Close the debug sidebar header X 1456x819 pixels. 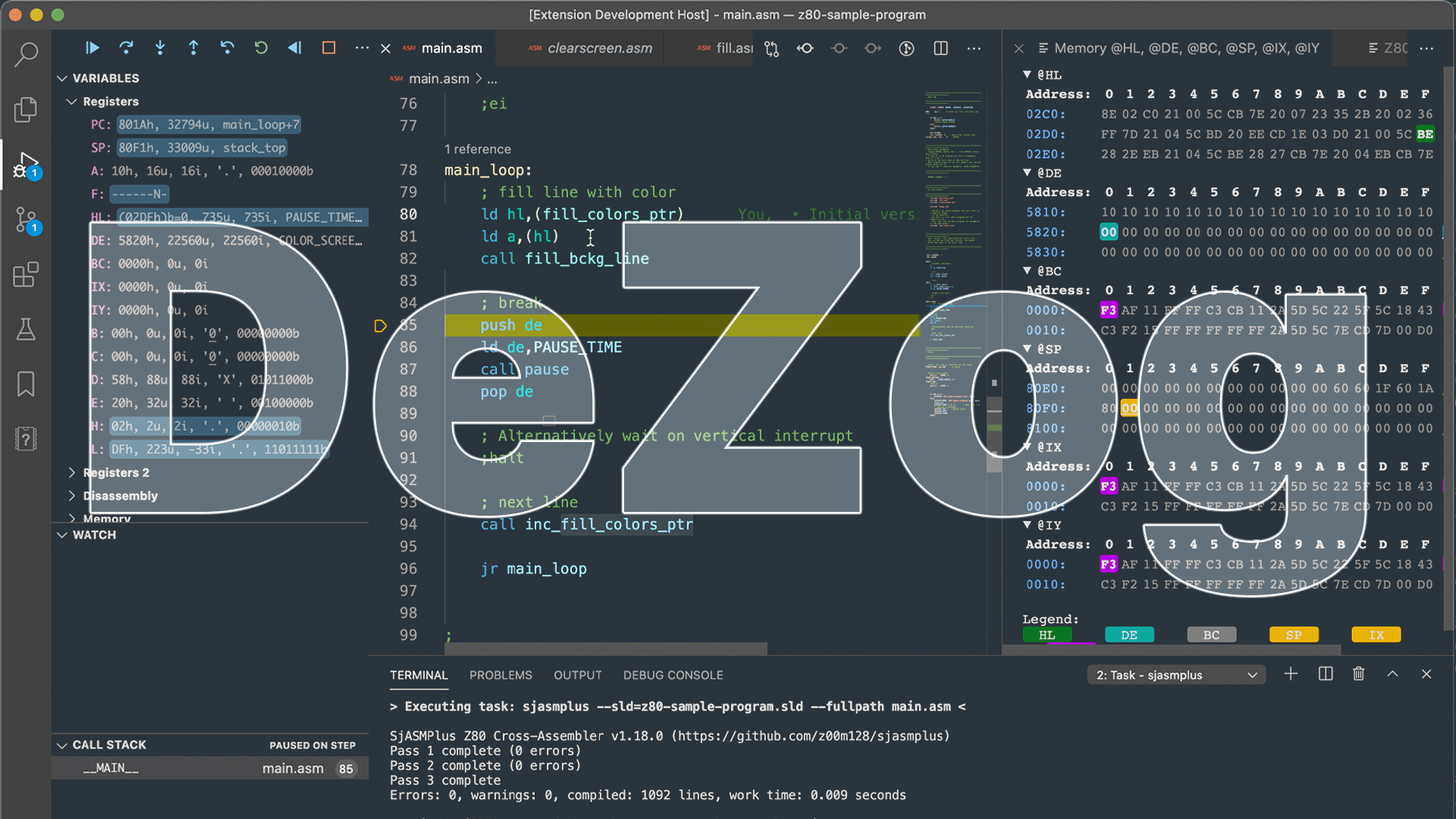[385, 49]
